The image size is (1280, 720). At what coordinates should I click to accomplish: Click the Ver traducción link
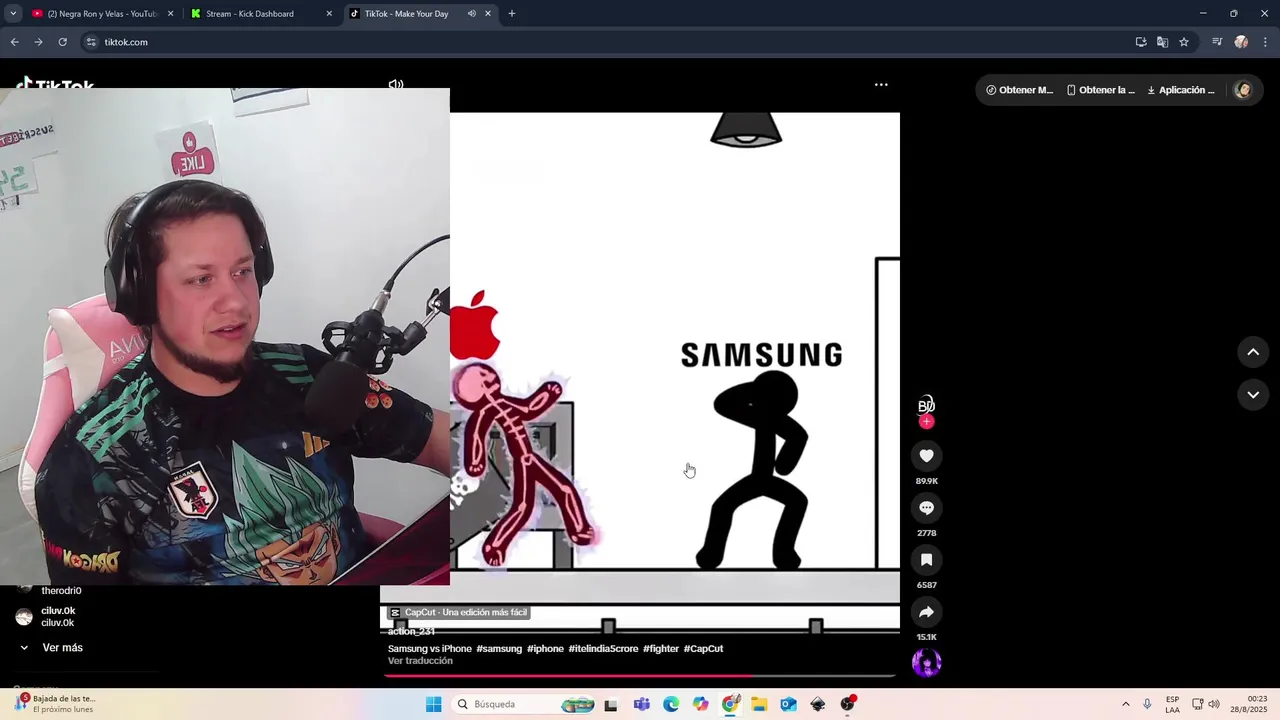pyautogui.click(x=420, y=661)
